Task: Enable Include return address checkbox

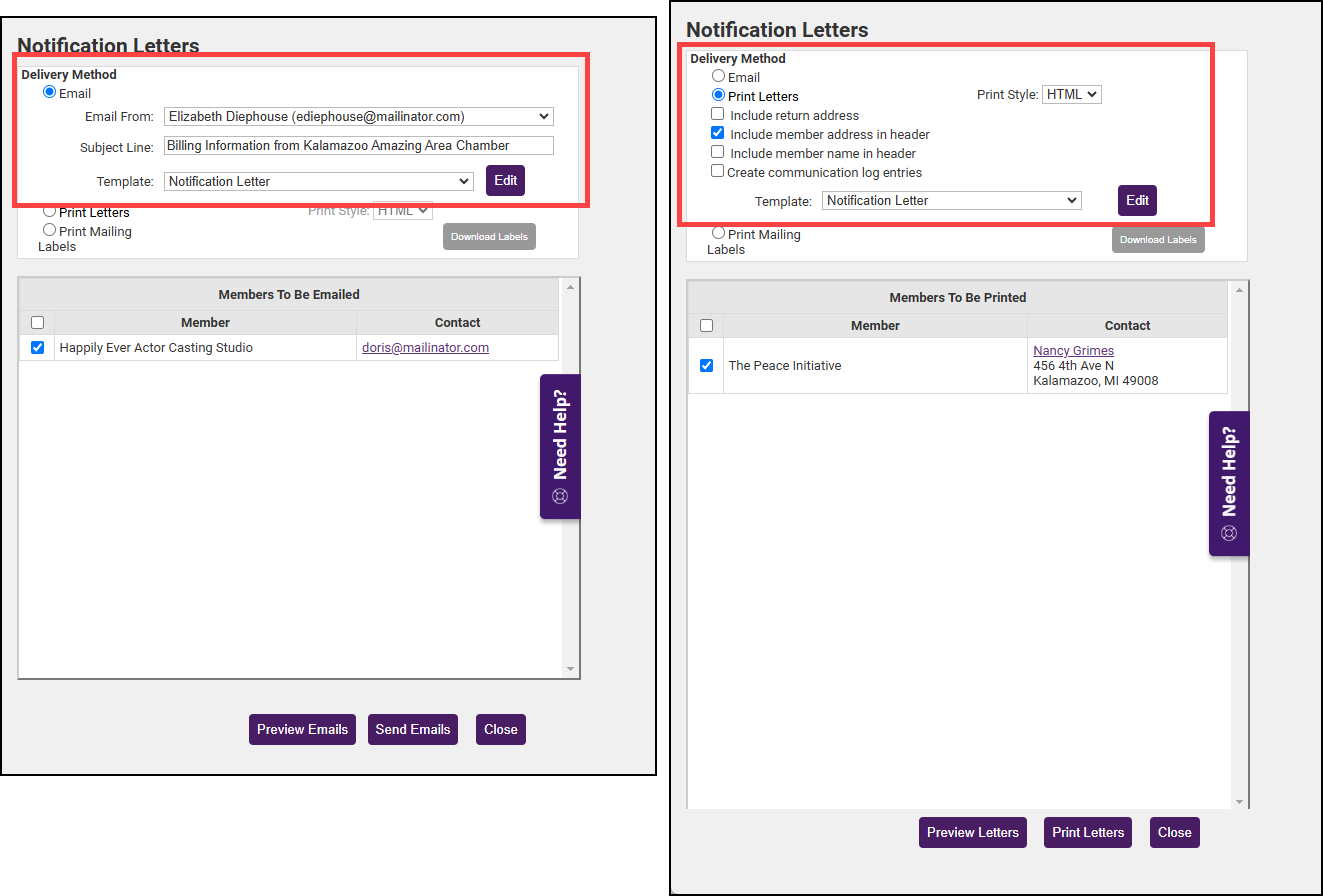Action: tap(717, 115)
